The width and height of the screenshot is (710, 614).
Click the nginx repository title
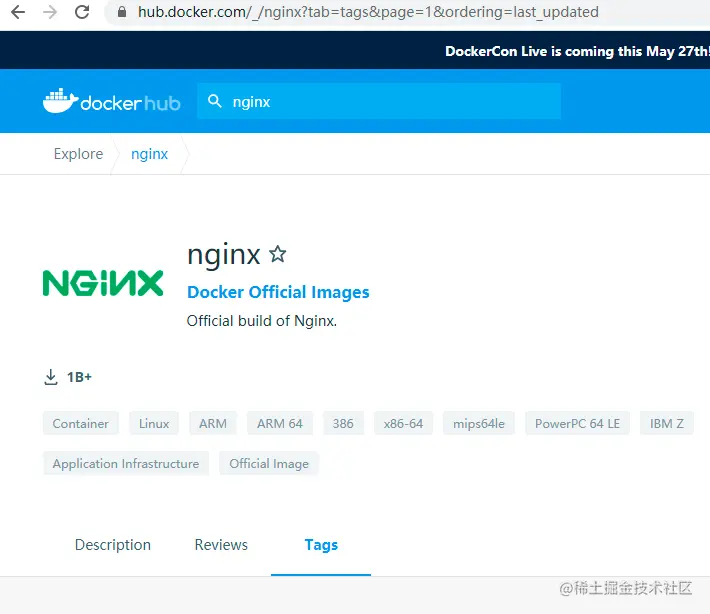(224, 254)
